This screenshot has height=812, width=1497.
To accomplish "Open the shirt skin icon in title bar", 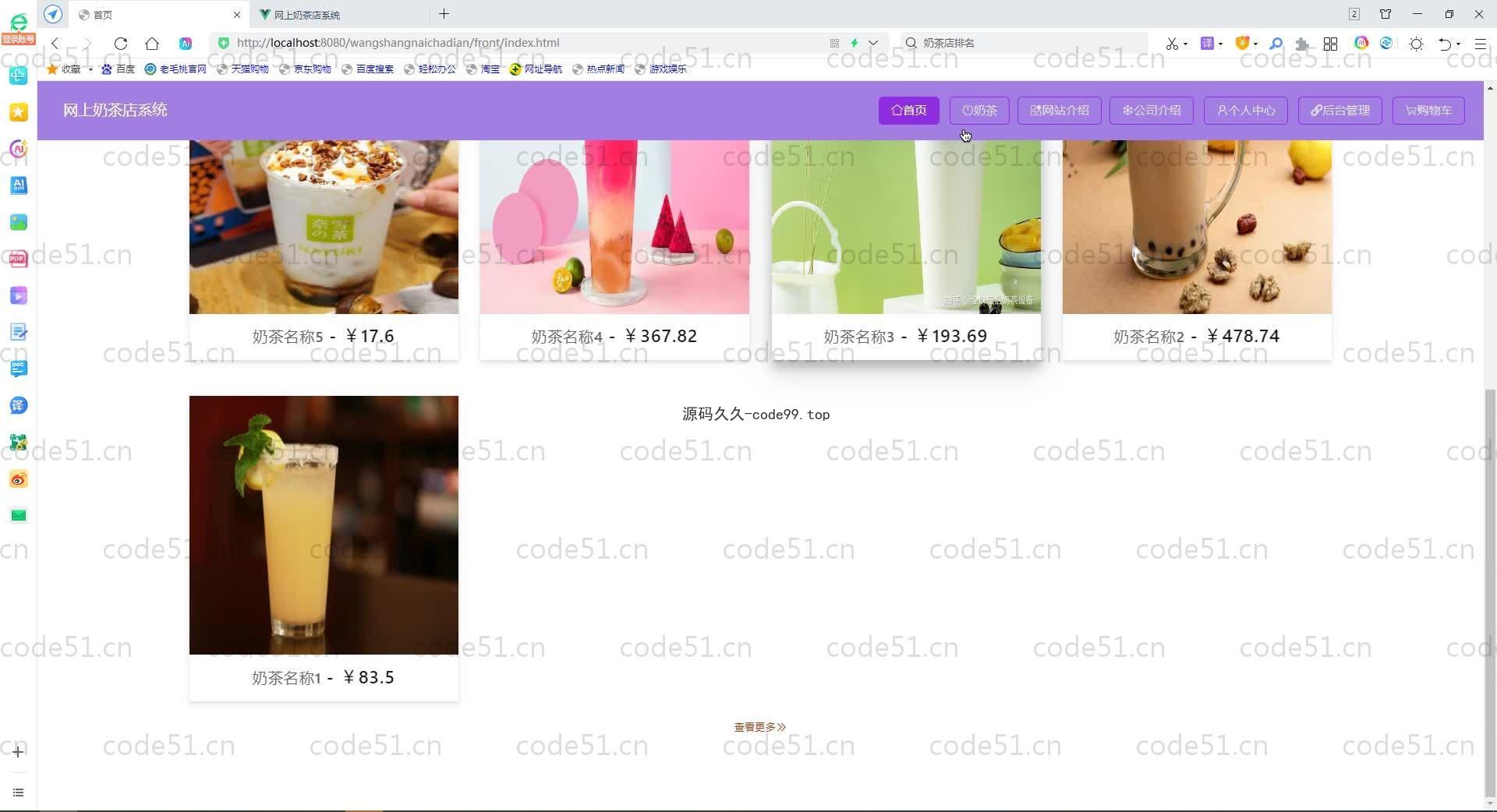I will (x=1386, y=14).
